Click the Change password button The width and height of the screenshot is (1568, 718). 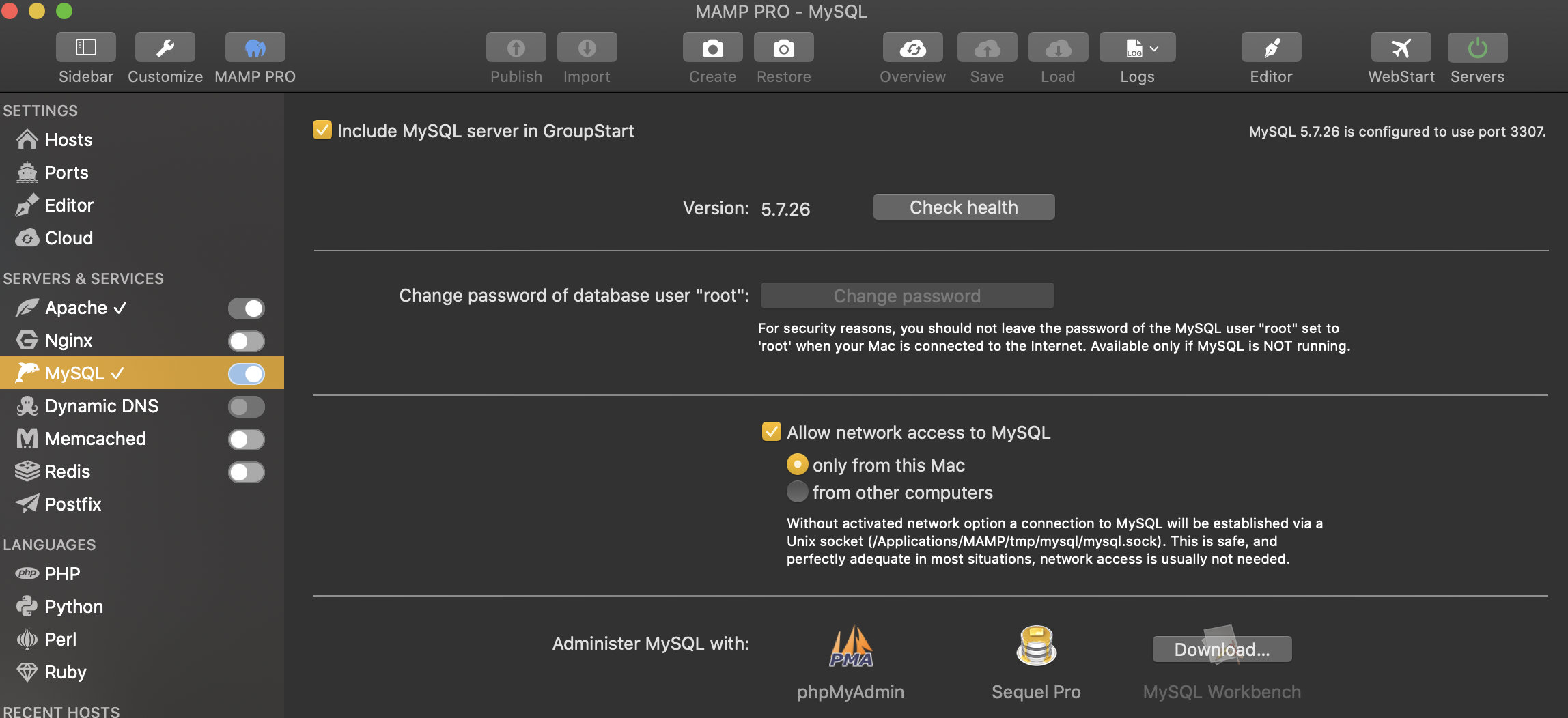(907, 296)
